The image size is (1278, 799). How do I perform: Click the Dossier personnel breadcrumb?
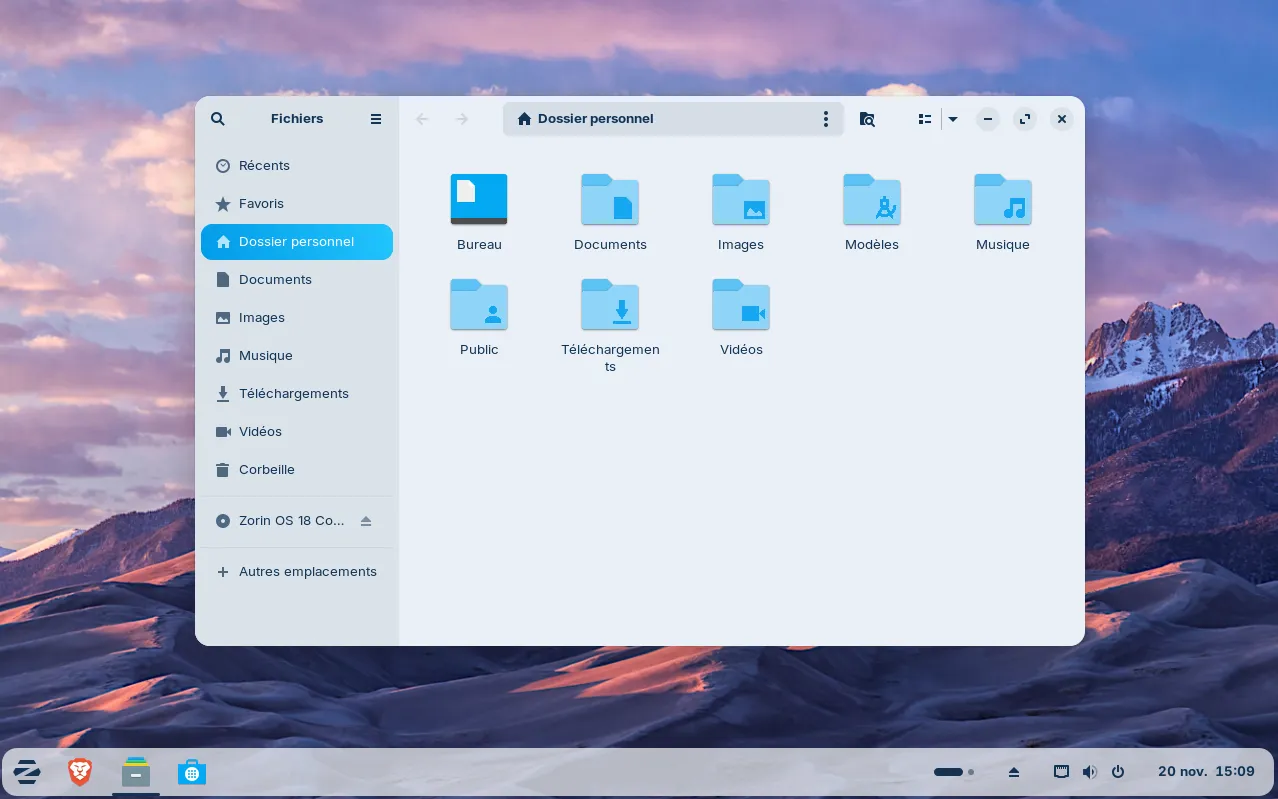point(595,119)
